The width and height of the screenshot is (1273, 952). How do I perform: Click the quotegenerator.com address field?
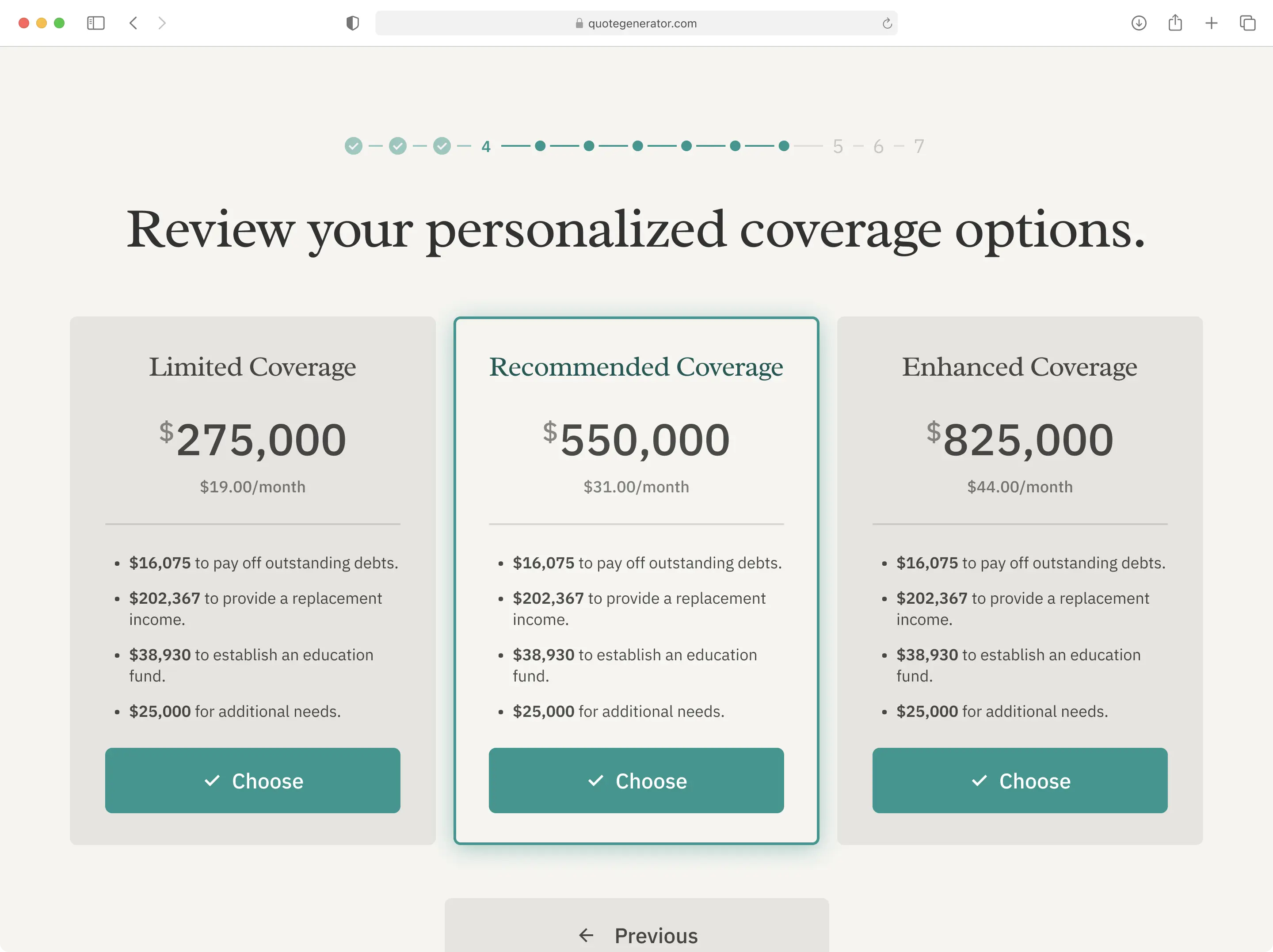[636, 23]
